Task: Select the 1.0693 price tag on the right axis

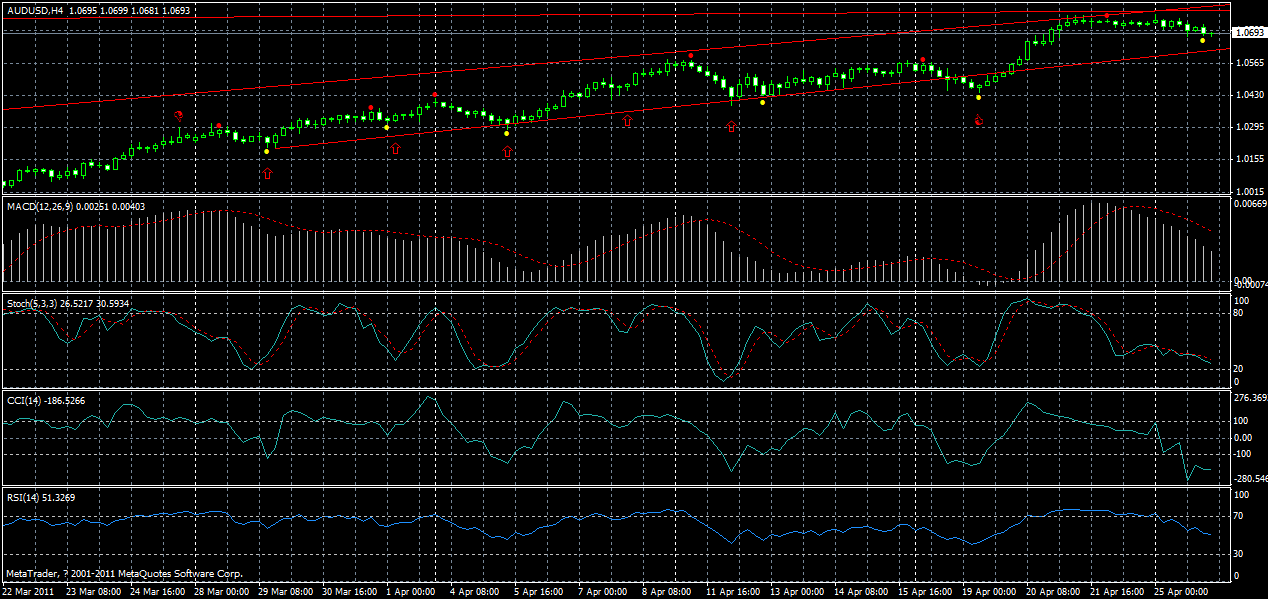Action: (x=1243, y=32)
